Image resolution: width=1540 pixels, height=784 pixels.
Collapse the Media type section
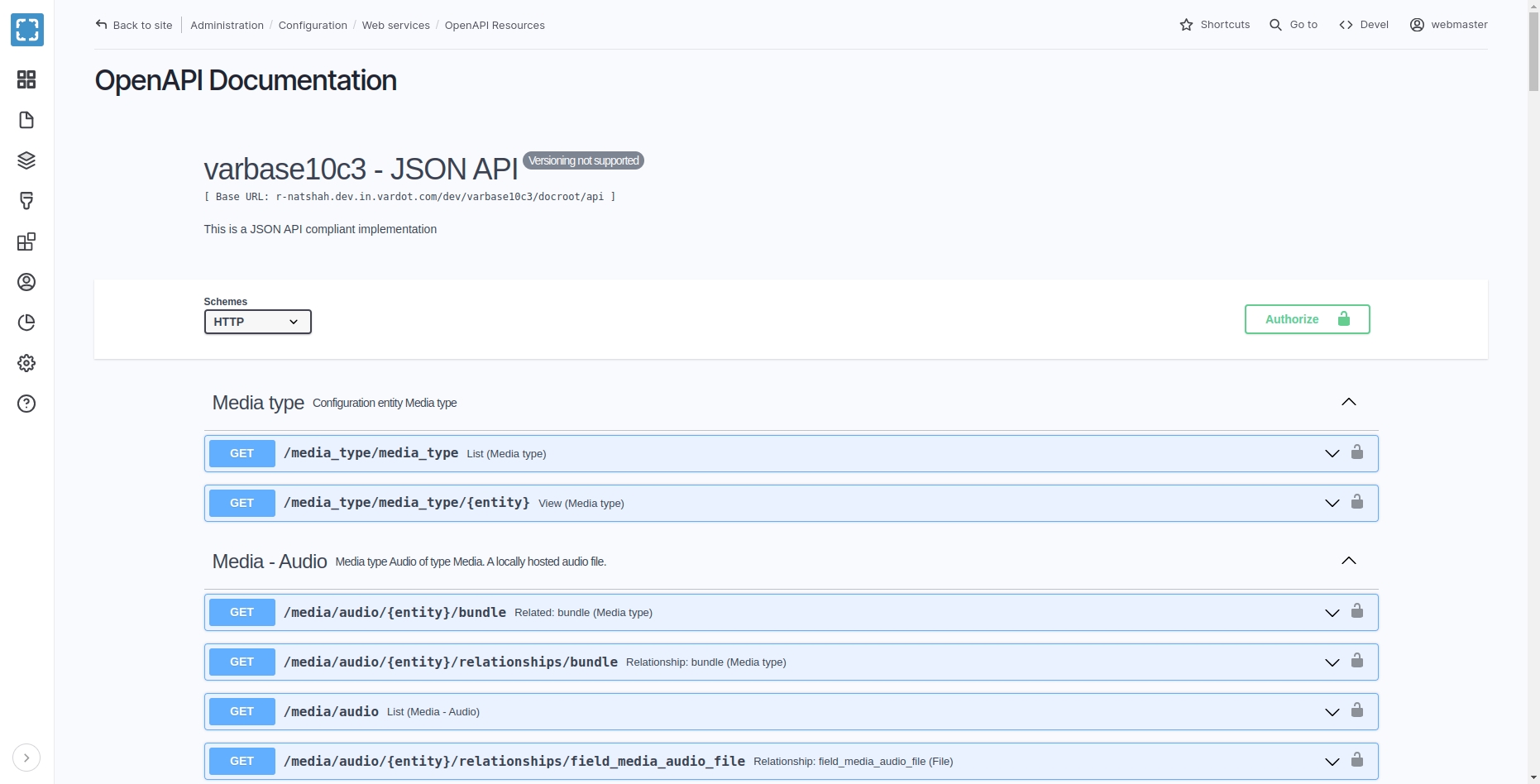[x=1348, y=402]
